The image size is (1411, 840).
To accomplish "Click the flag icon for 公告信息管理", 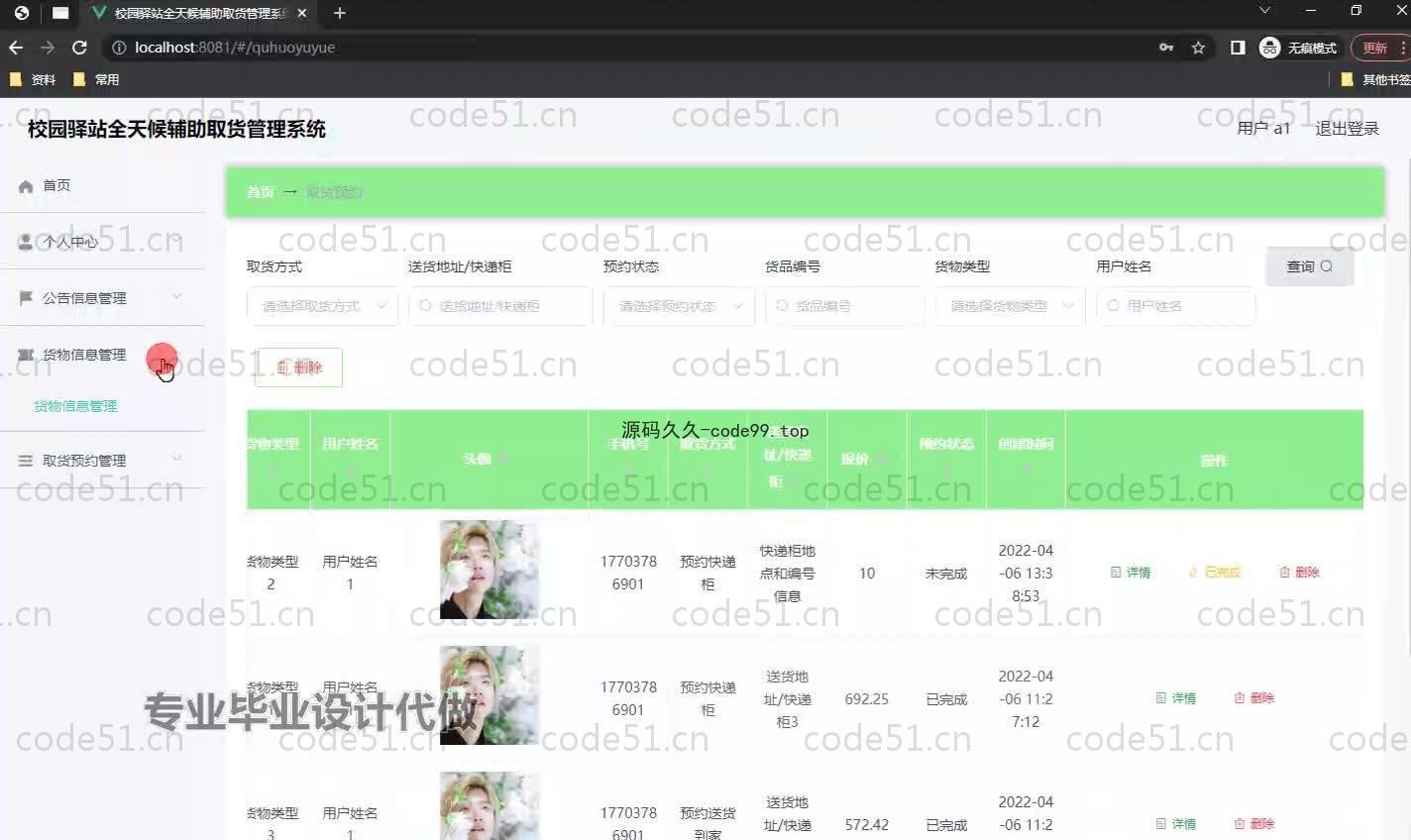I will click(26, 298).
